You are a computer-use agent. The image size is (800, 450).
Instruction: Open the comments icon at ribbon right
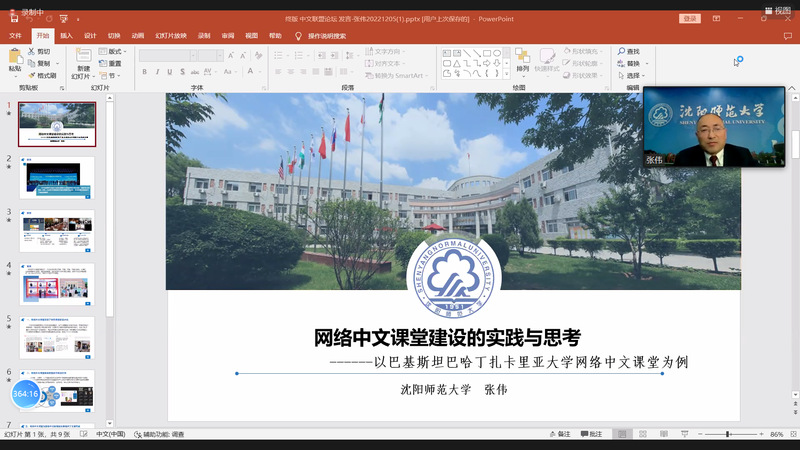[x=788, y=36]
